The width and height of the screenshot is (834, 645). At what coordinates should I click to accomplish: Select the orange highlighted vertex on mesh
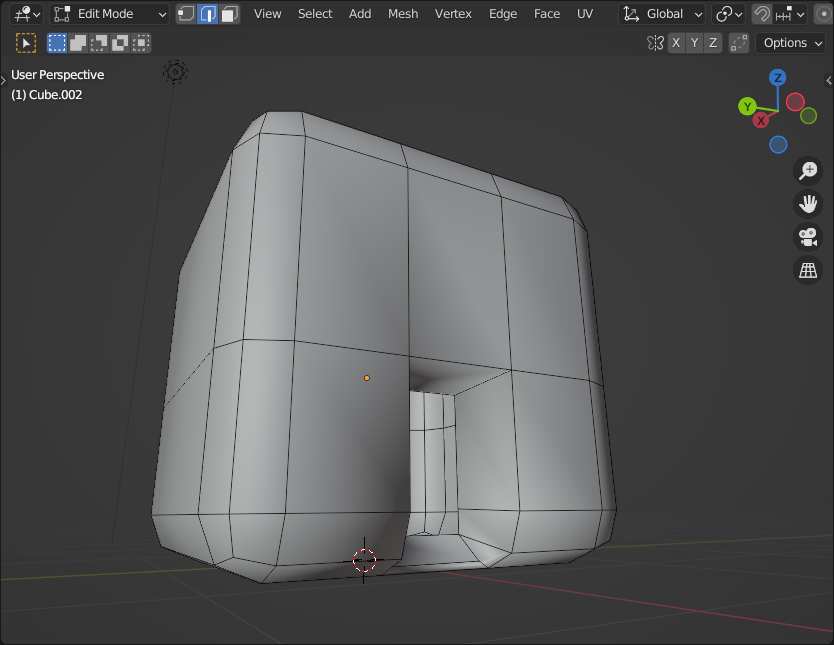366,378
